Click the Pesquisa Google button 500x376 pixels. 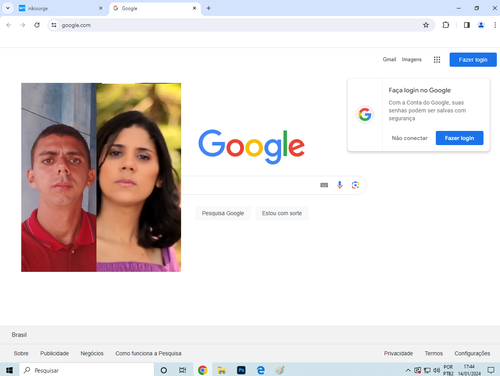(223, 213)
